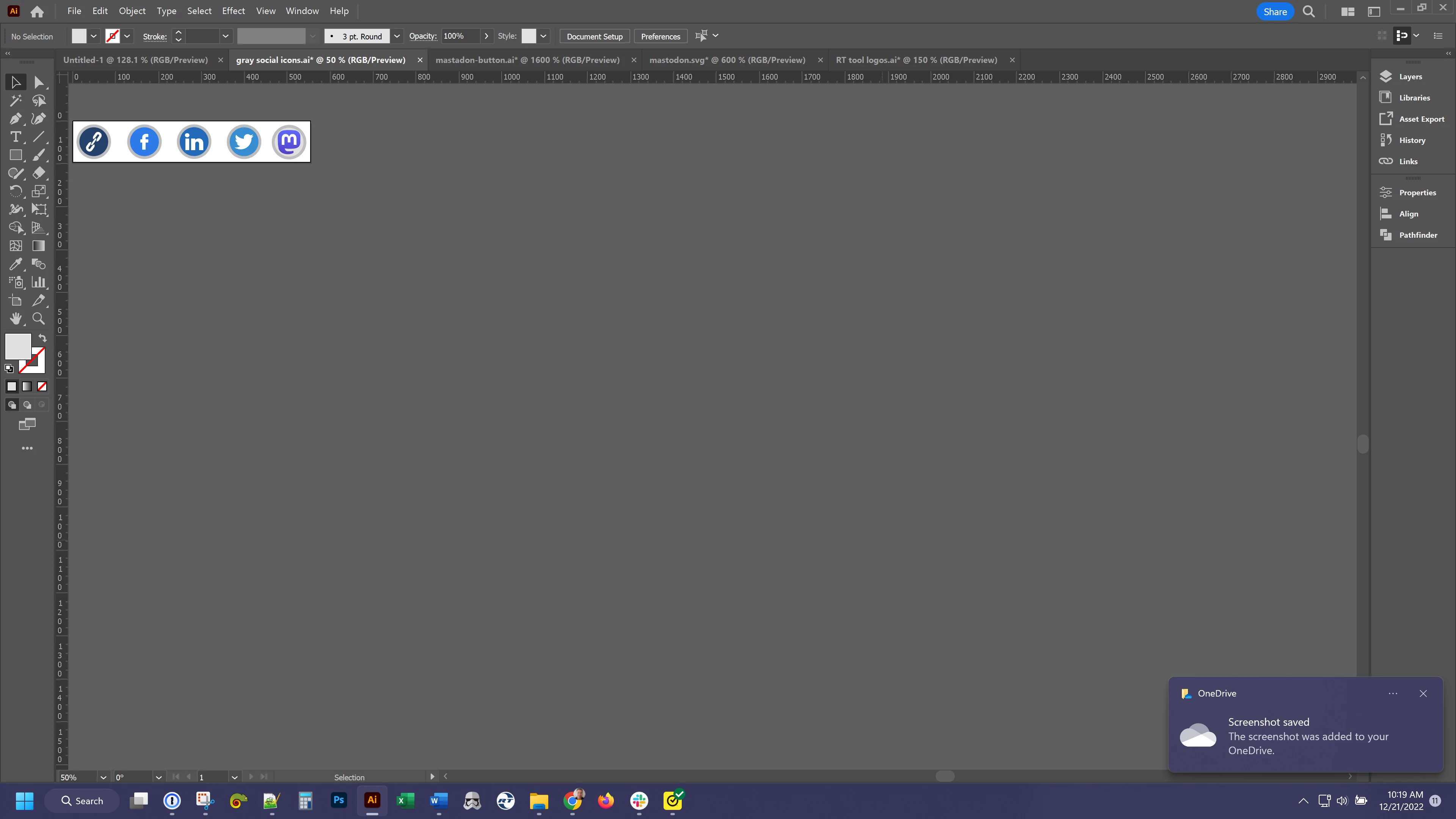Expand the zoom level dropdown

pos(103,777)
